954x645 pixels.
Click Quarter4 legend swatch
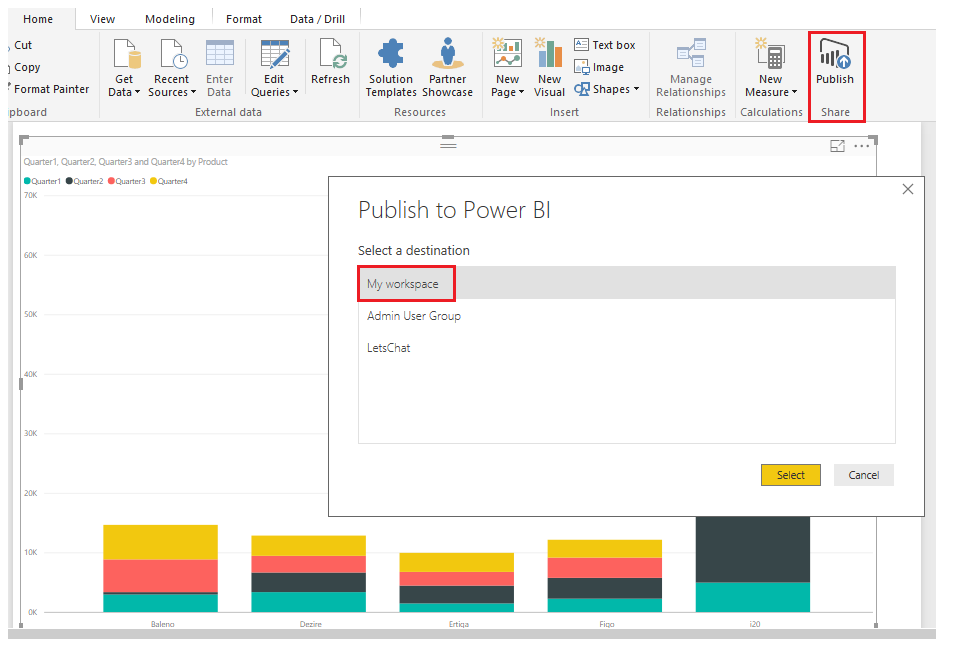[x=153, y=181]
